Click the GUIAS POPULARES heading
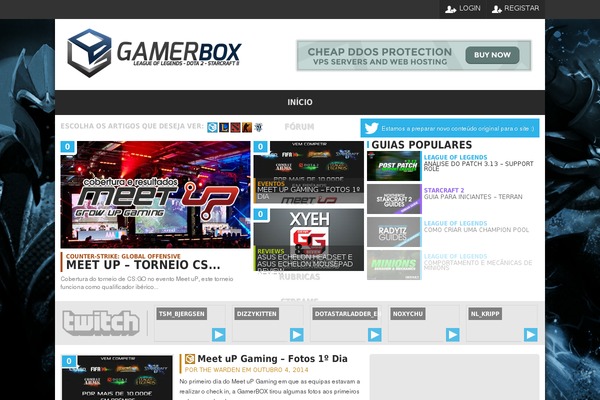 pos(422,145)
